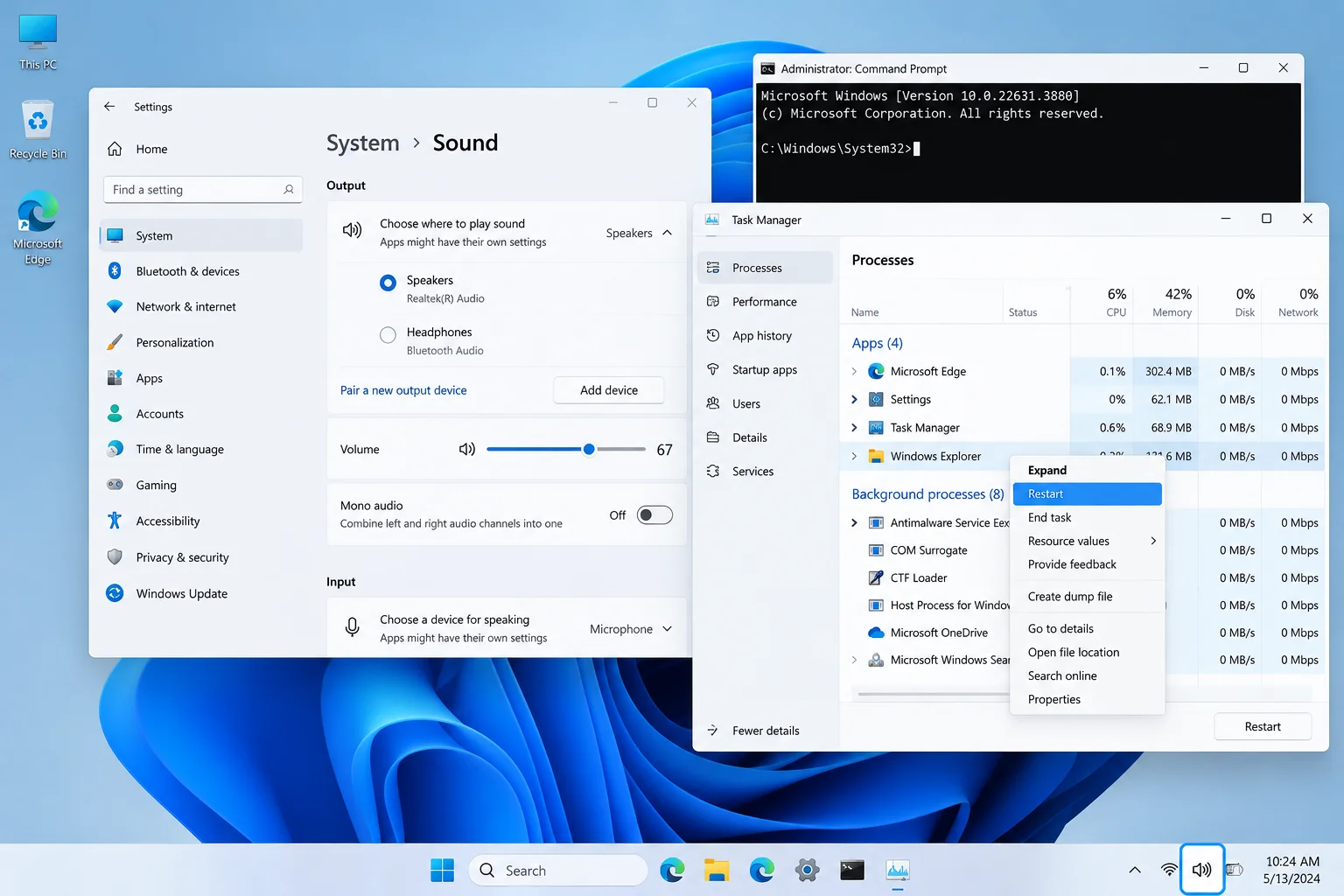
Task: Click the Find a setting search box
Action: coord(203,190)
